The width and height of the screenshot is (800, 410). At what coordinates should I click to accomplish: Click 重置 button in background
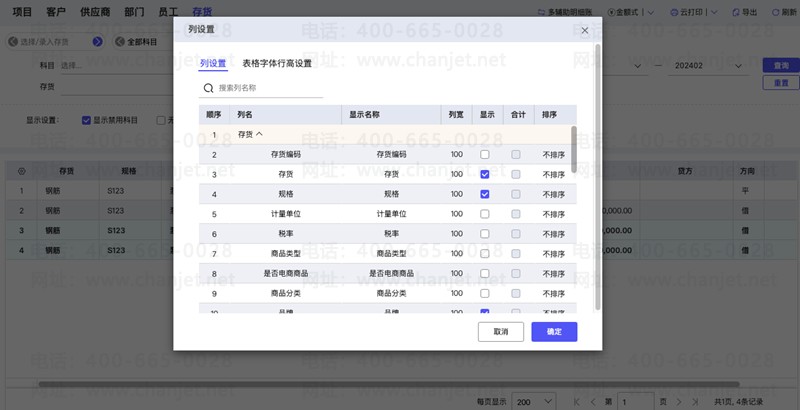tap(781, 83)
